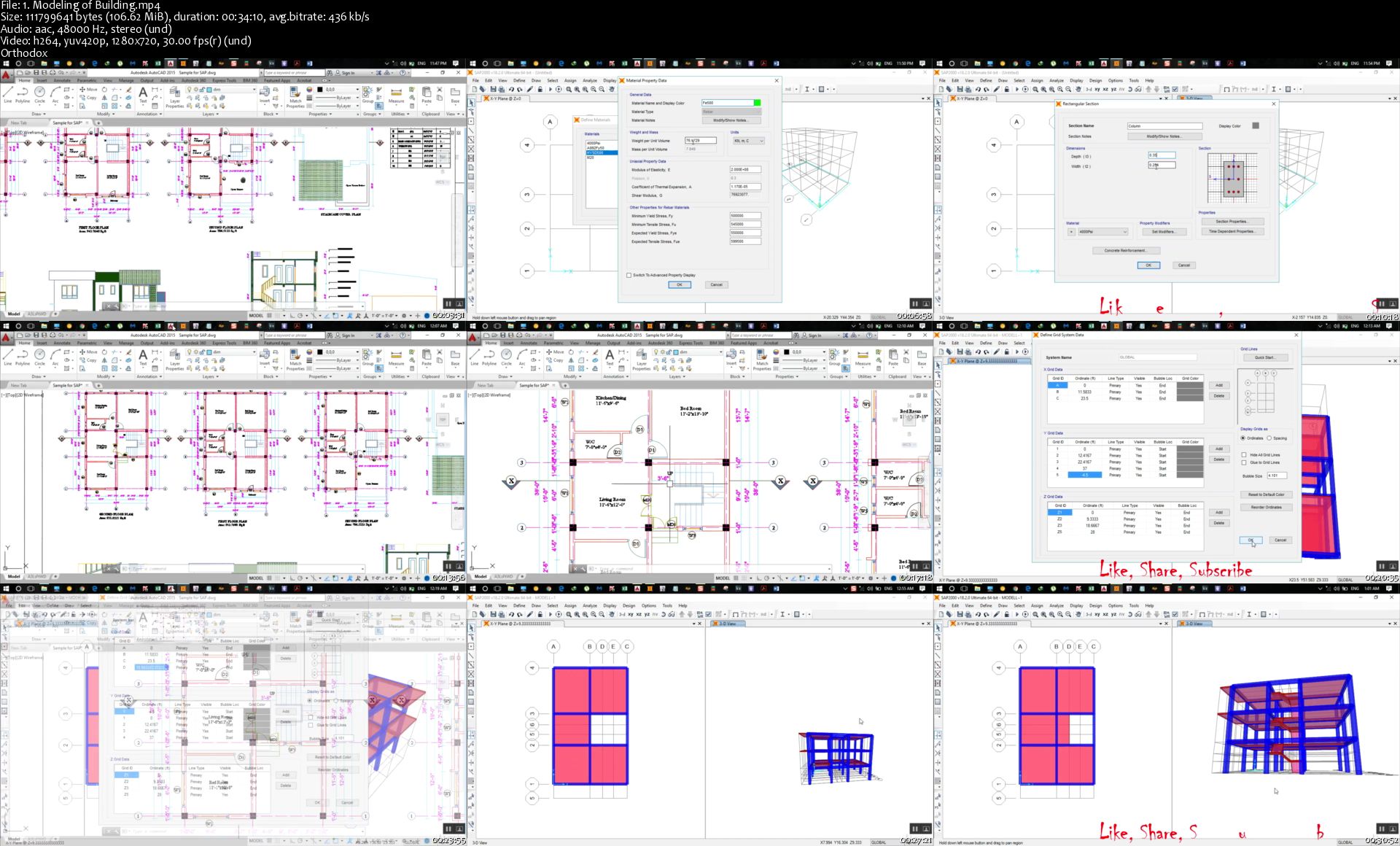Viewport: 1400px width, 846px height.
Task: Click the Grid Color cell for X grid A
Action: coord(1190,385)
